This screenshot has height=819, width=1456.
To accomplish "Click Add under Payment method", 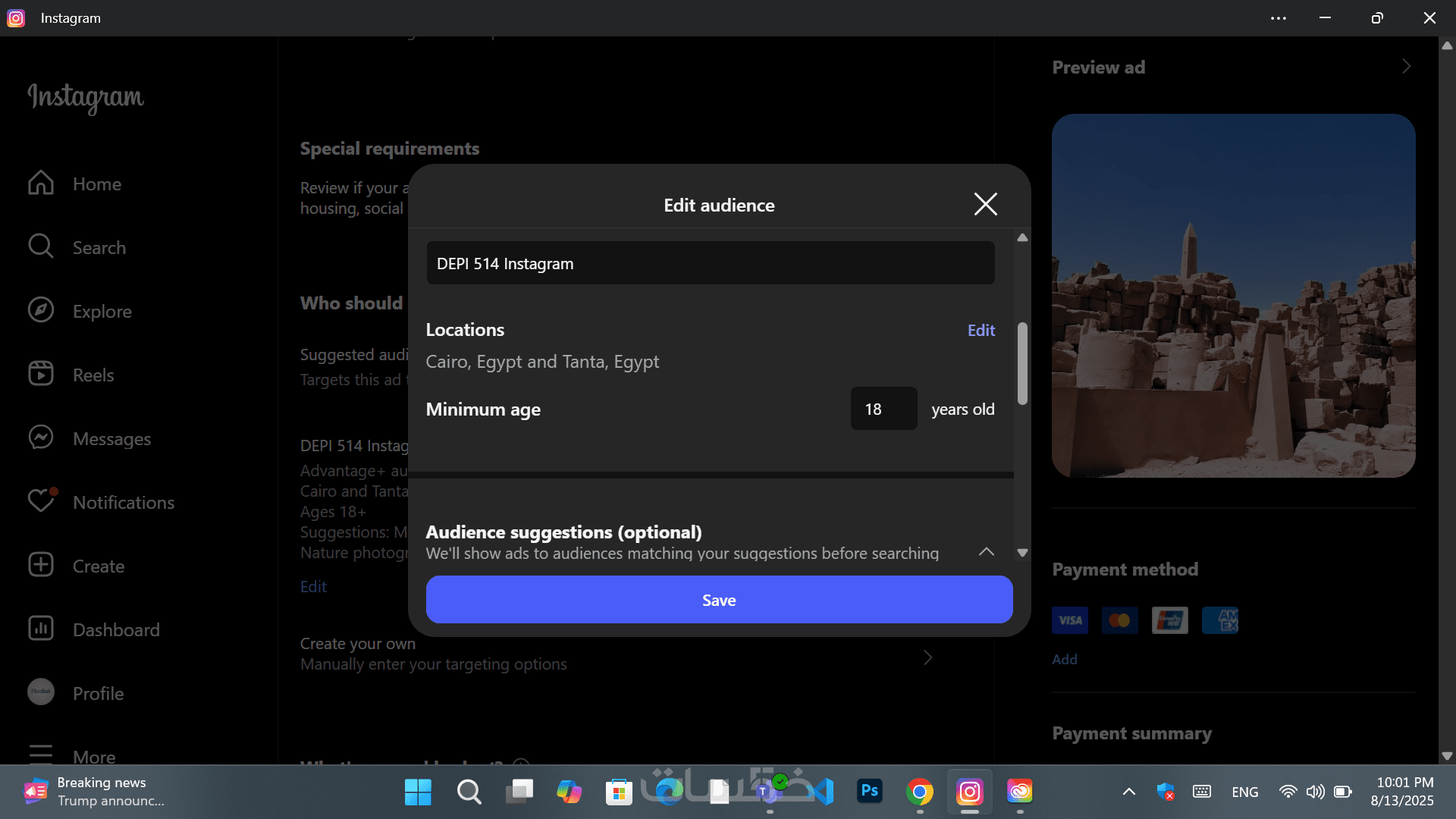I will [x=1064, y=659].
